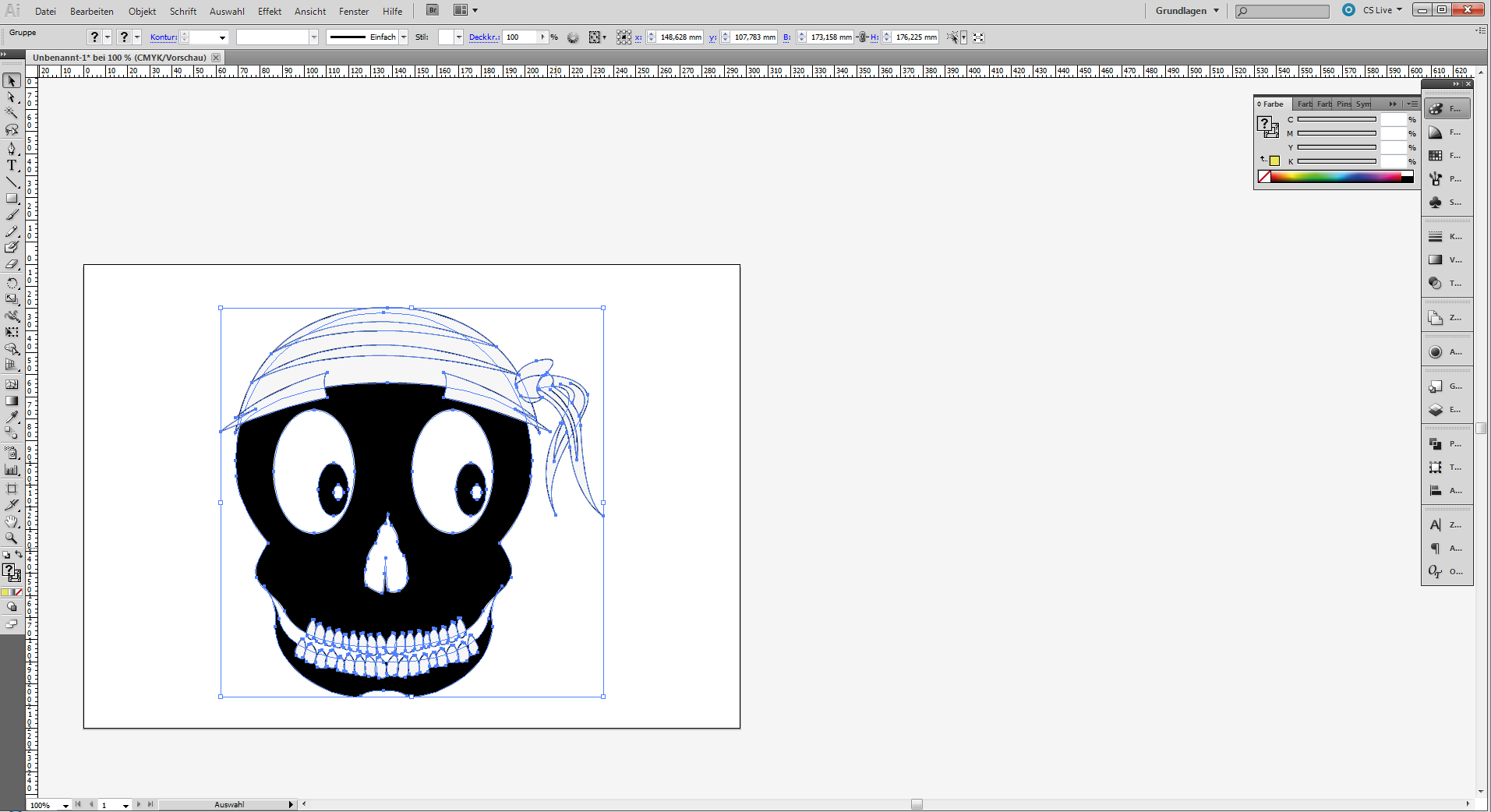
Task: Open the Pathfinder (P...) panel icon
Action: (x=1436, y=444)
